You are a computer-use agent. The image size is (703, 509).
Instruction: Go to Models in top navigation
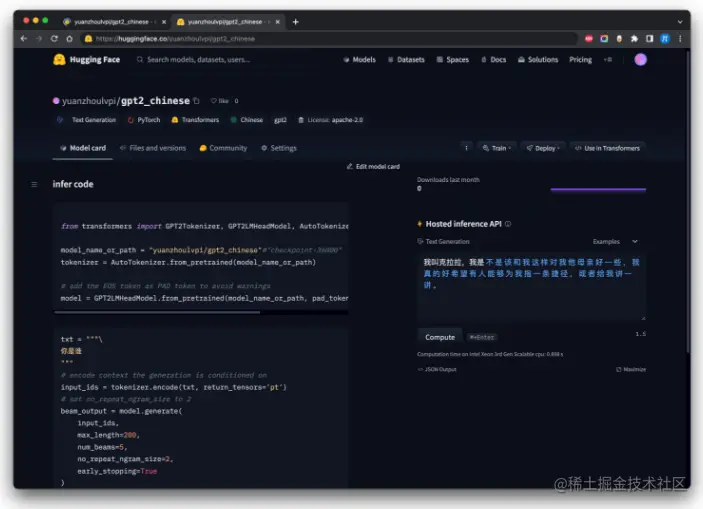[x=360, y=60]
